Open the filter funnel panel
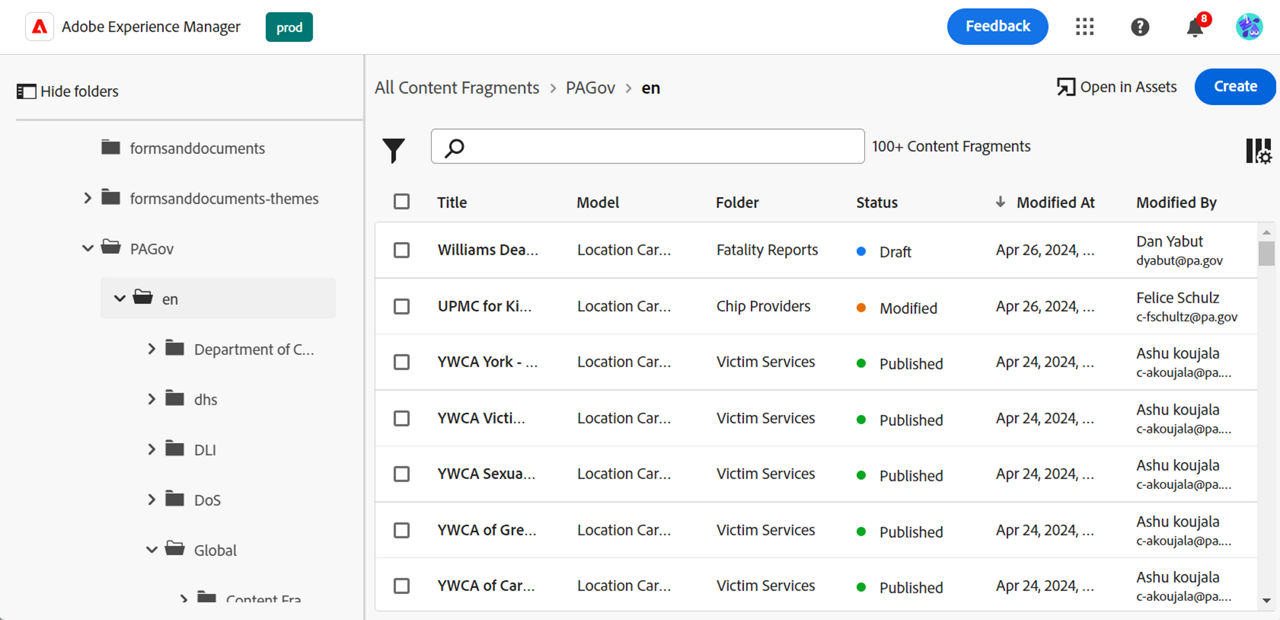This screenshot has width=1280, height=620. click(x=394, y=151)
